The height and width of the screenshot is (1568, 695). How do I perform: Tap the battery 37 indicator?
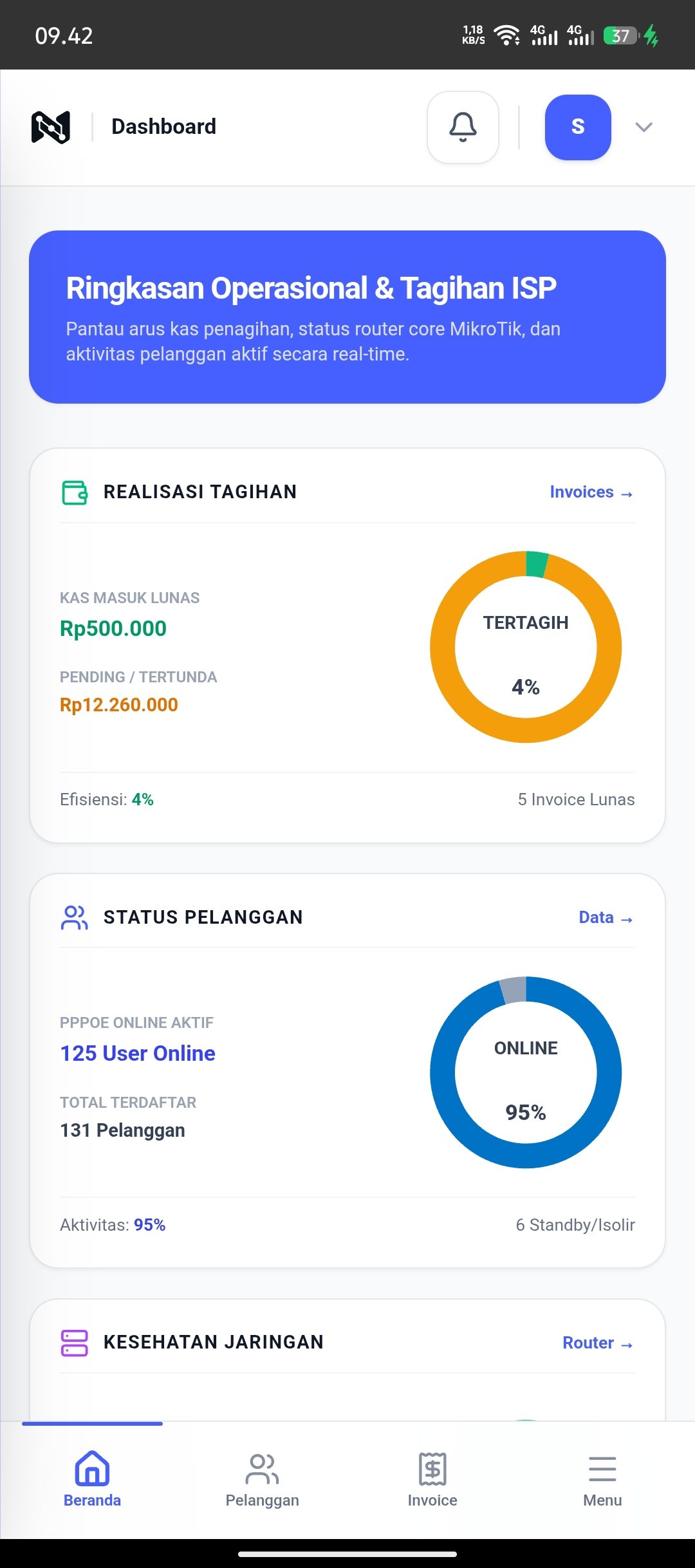(x=621, y=35)
